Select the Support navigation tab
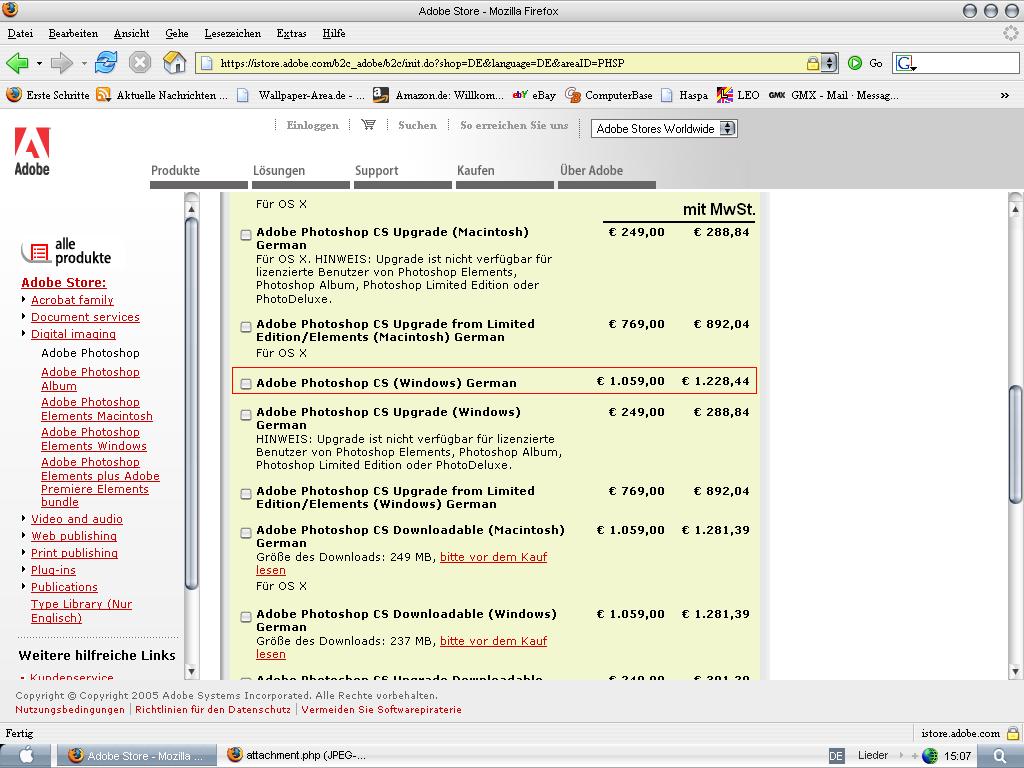The image size is (1024, 768). [403, 175]
